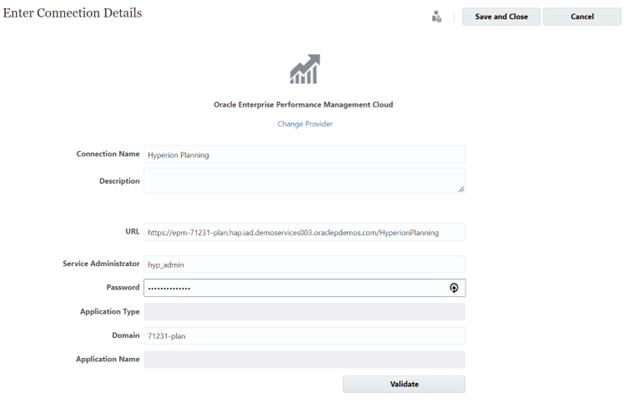The width and height of the screenshot is (624, 403).
Task: Click the Enter Connection Details heading
Action: [72, 13]
